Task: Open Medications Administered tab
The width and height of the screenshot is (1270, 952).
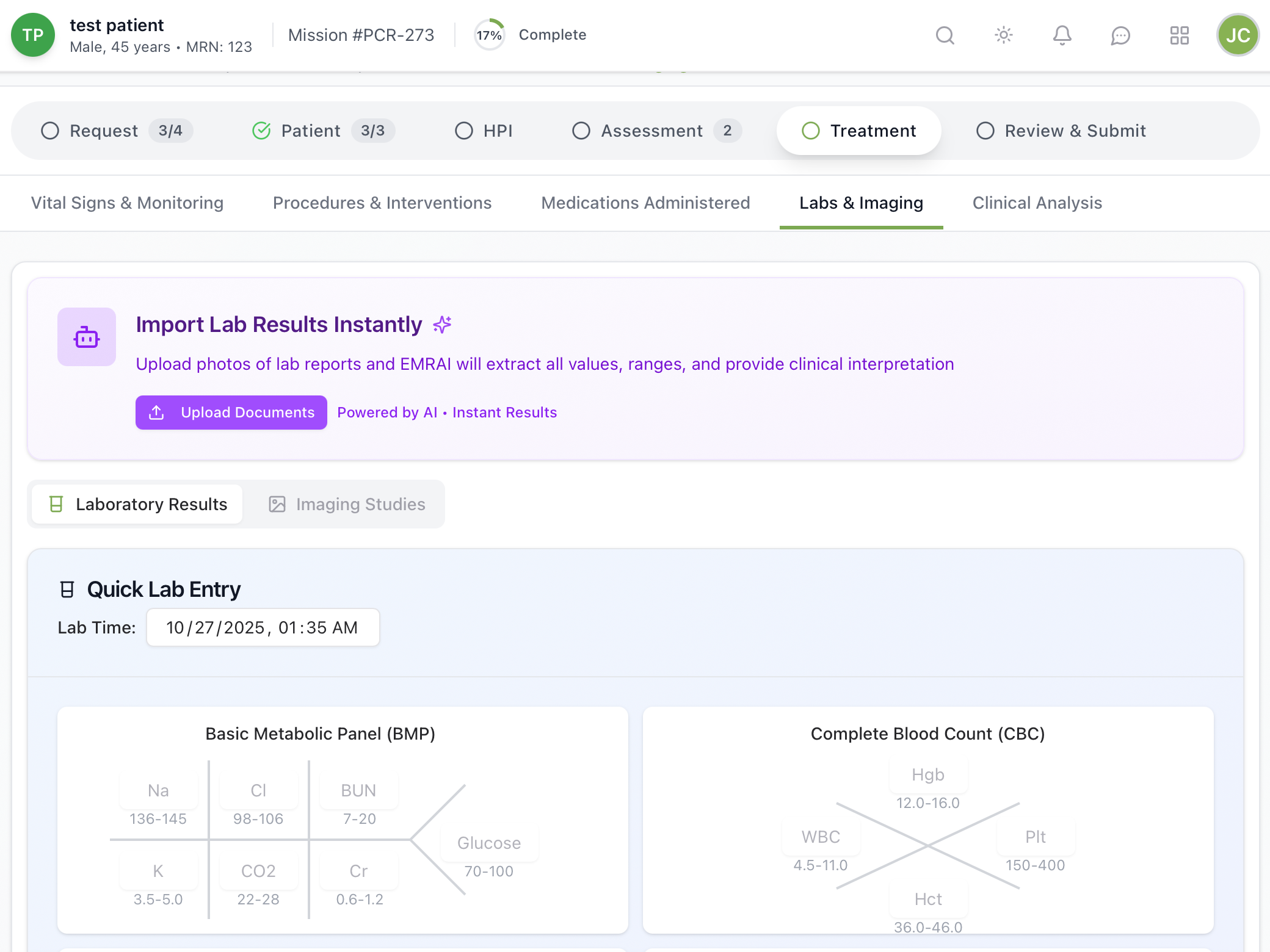Action: pos(645,203)
